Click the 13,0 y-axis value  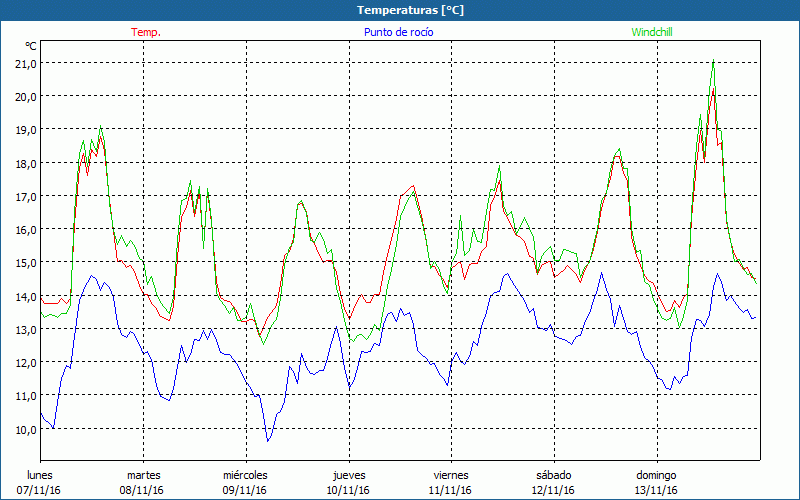pos(23,329)
